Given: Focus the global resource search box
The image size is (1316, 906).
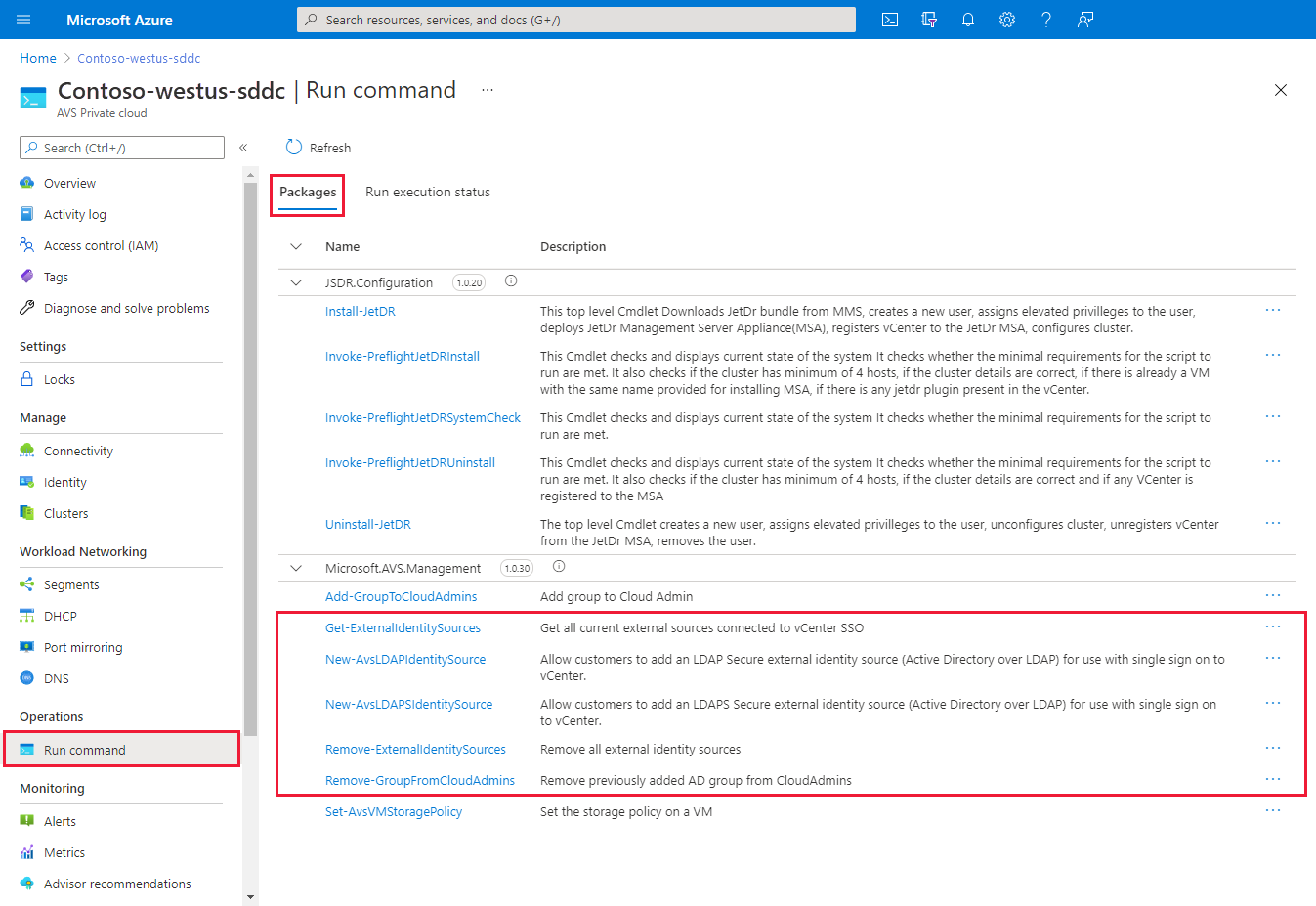Looking at the screenshot, I should pyautogui.click(x=576, y=20).
